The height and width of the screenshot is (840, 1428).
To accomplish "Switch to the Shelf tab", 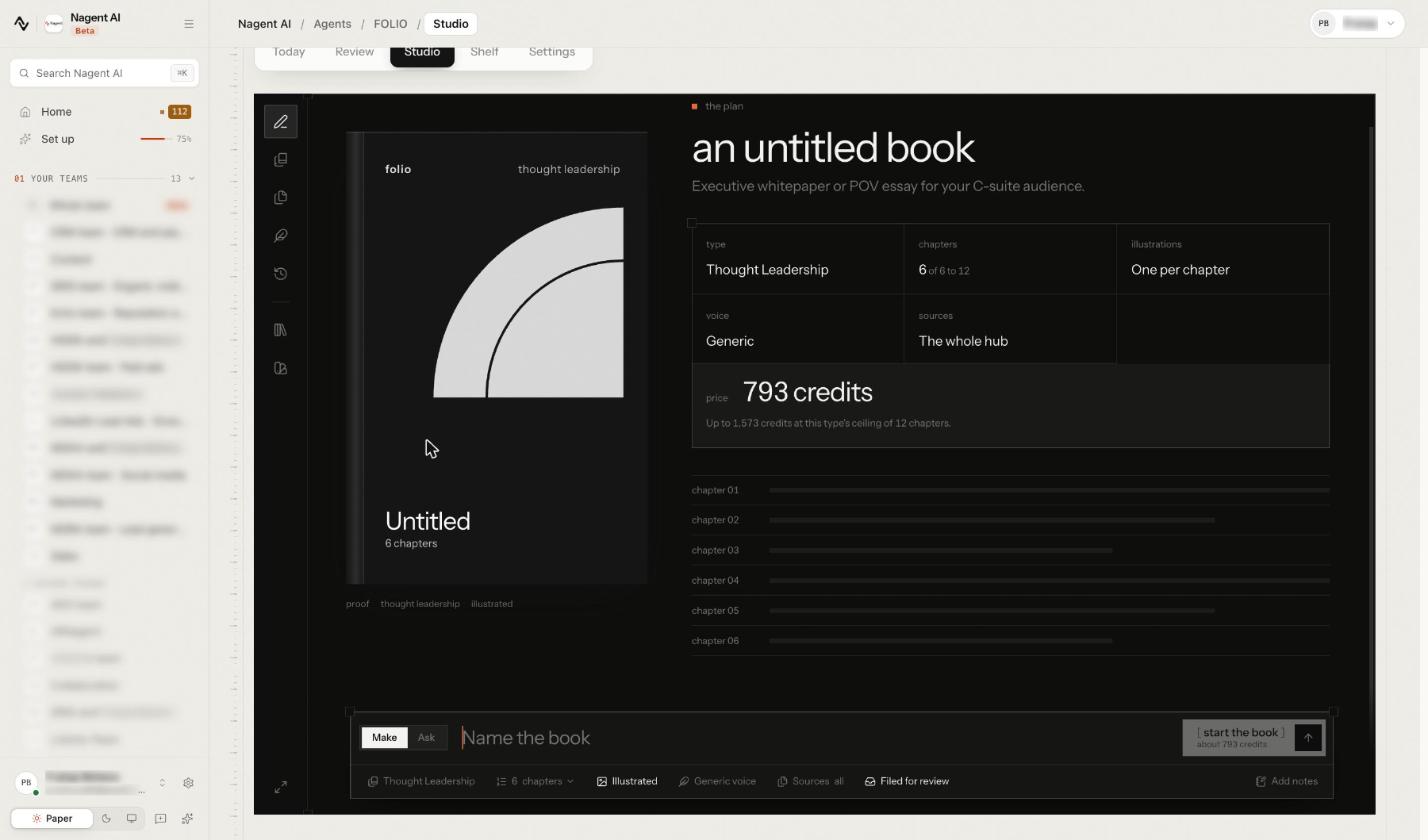I will coord(484,52).
